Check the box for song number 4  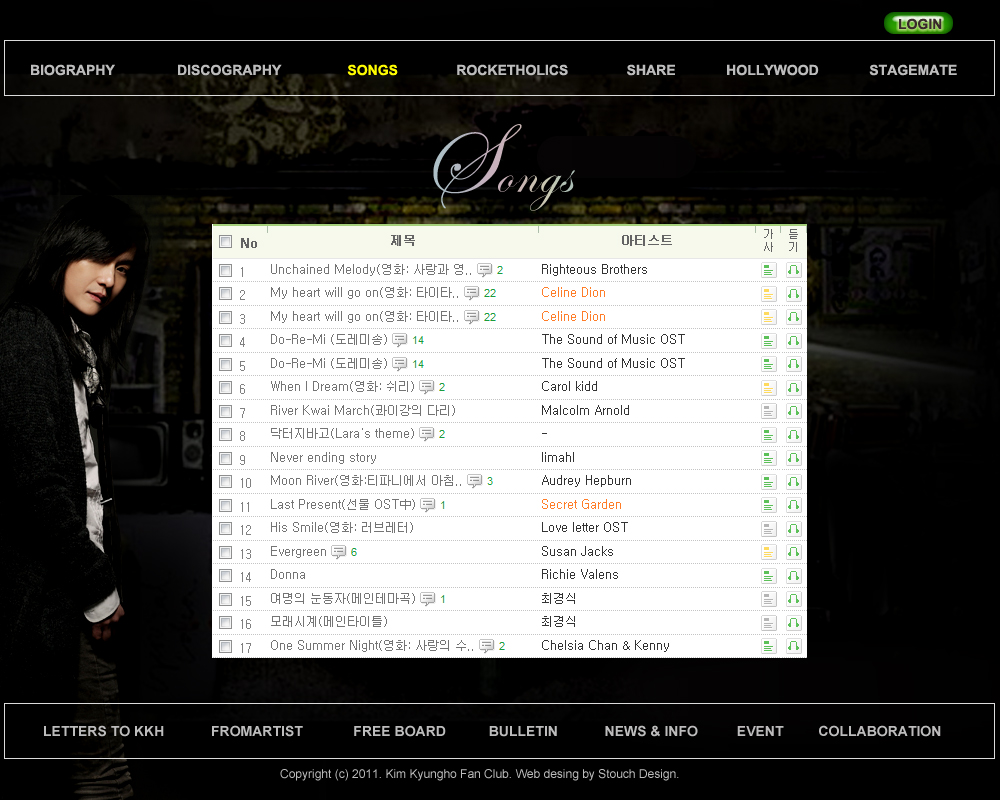point(226,341)
